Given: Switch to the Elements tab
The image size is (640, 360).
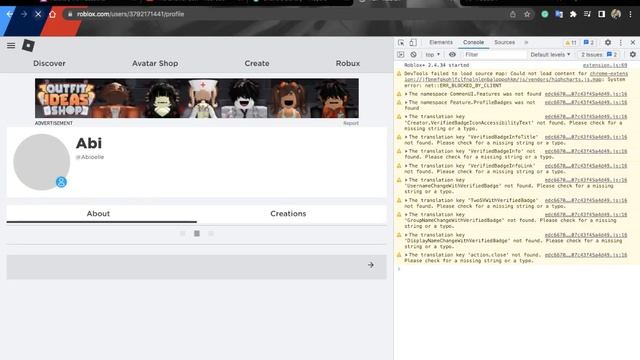Looking at the screenshot, I should pyautogui.click(x=441, y=42).
